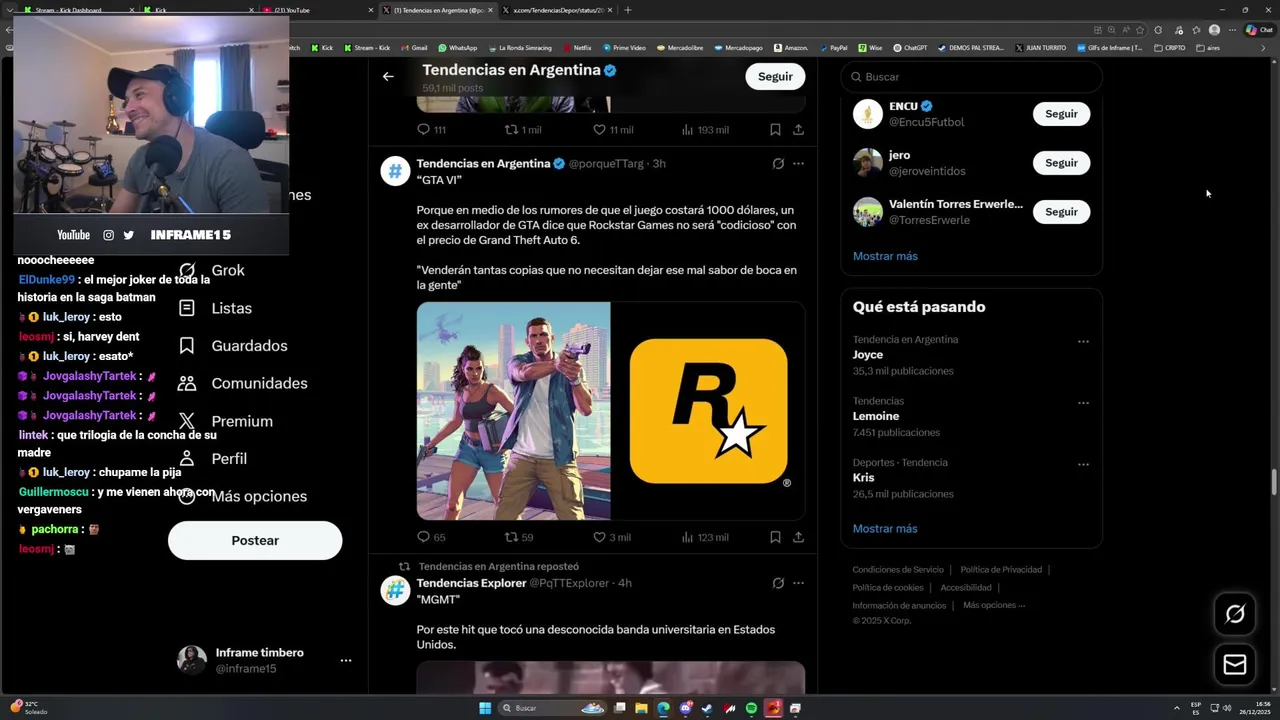This screenshot has height=720, width=1280.
Task: Open the Joyce trending topic
Action: tap(868, 355)
